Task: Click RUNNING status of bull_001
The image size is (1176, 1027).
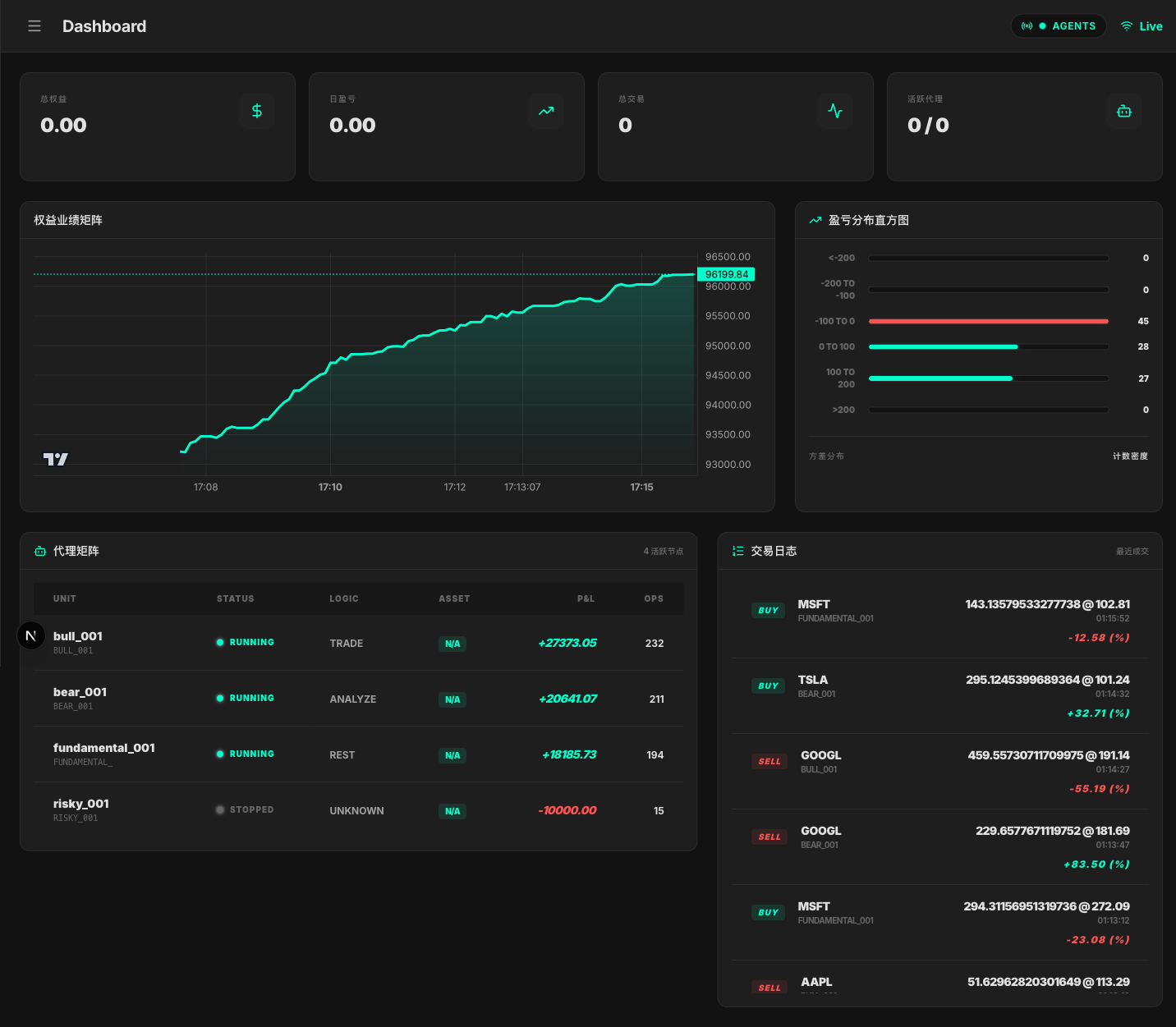Action: click(246, 643)
